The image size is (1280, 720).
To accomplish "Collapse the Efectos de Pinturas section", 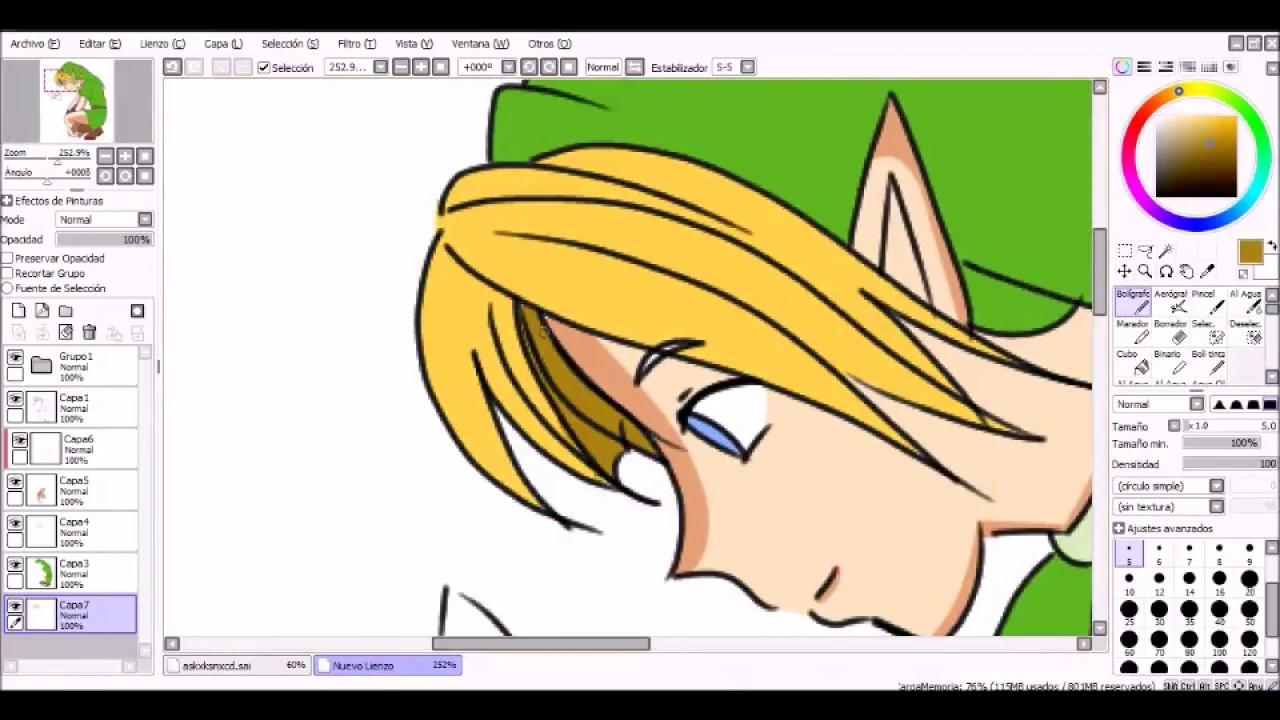I will coord(7,201).
